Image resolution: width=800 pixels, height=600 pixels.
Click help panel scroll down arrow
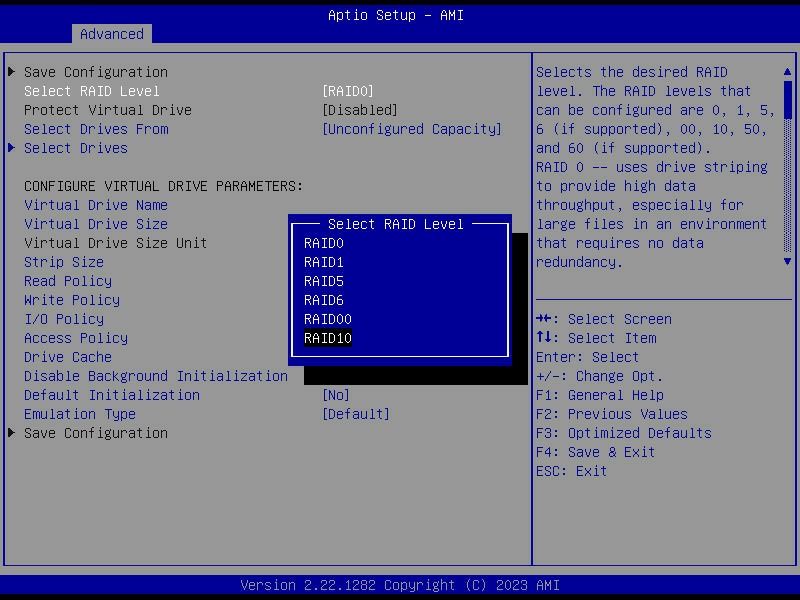pos(787,262)
